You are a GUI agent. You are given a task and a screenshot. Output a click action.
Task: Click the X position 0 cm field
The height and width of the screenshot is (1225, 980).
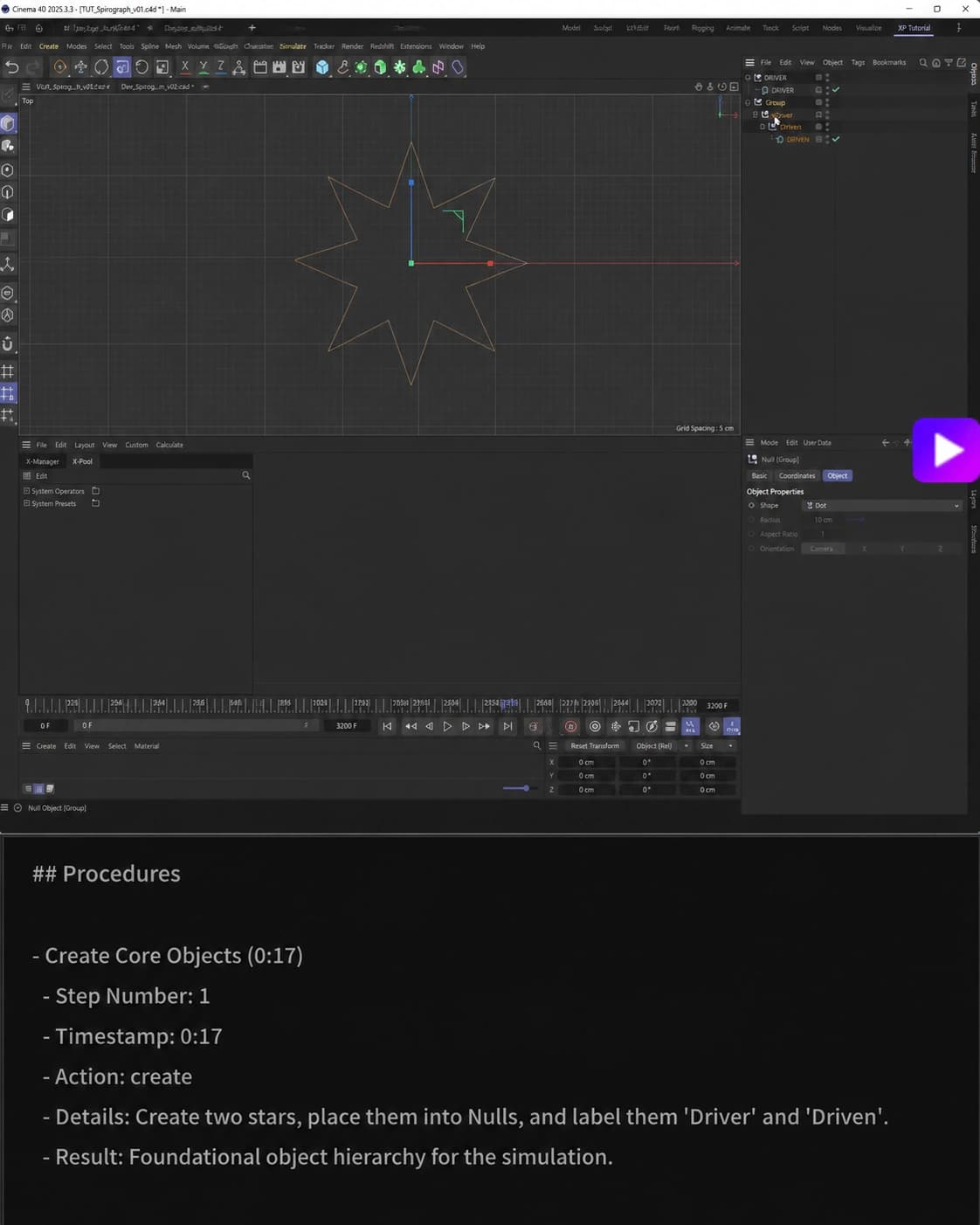click(587, 762)
